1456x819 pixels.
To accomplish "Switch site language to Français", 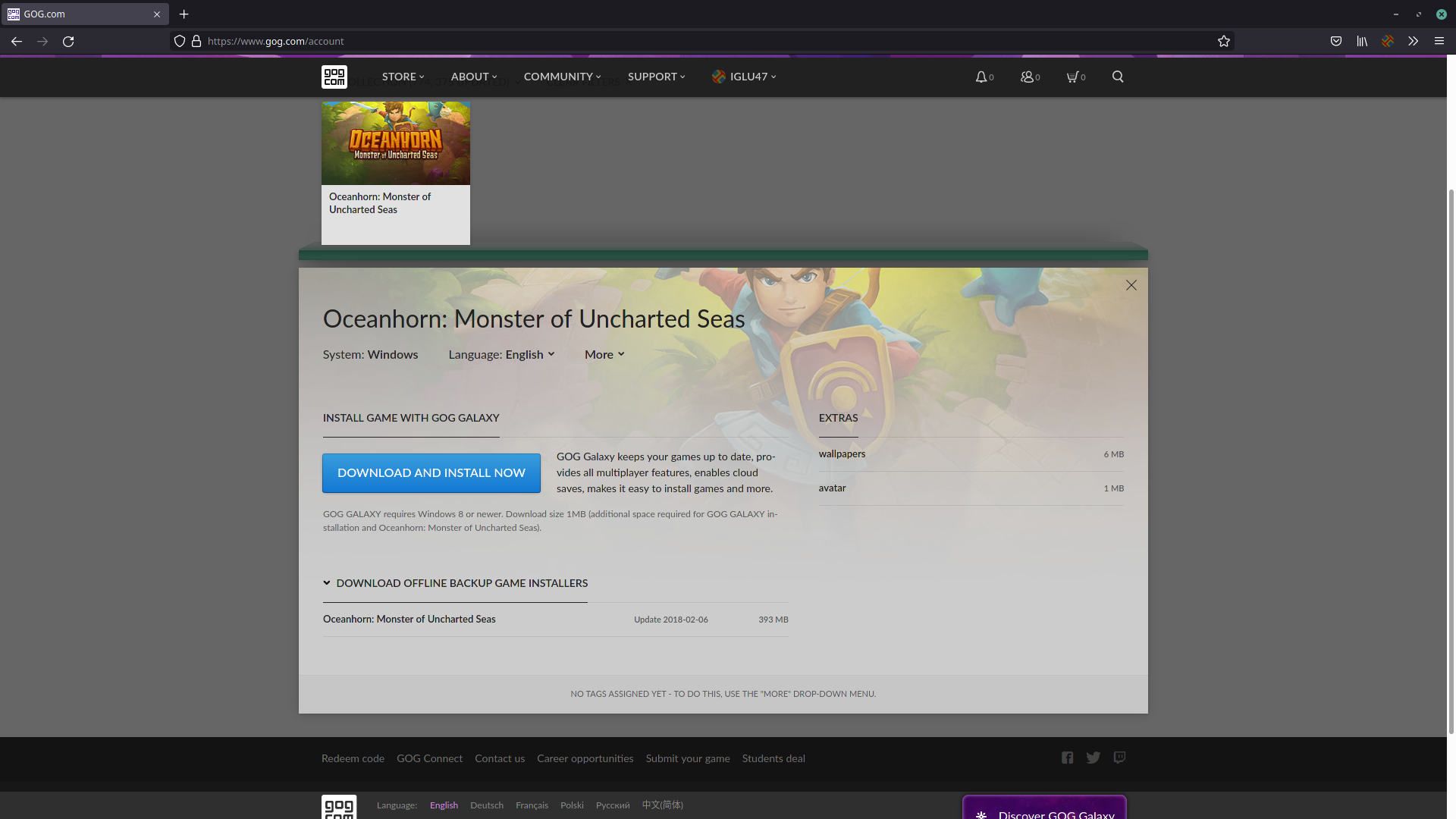I will [x=532, y=805].
